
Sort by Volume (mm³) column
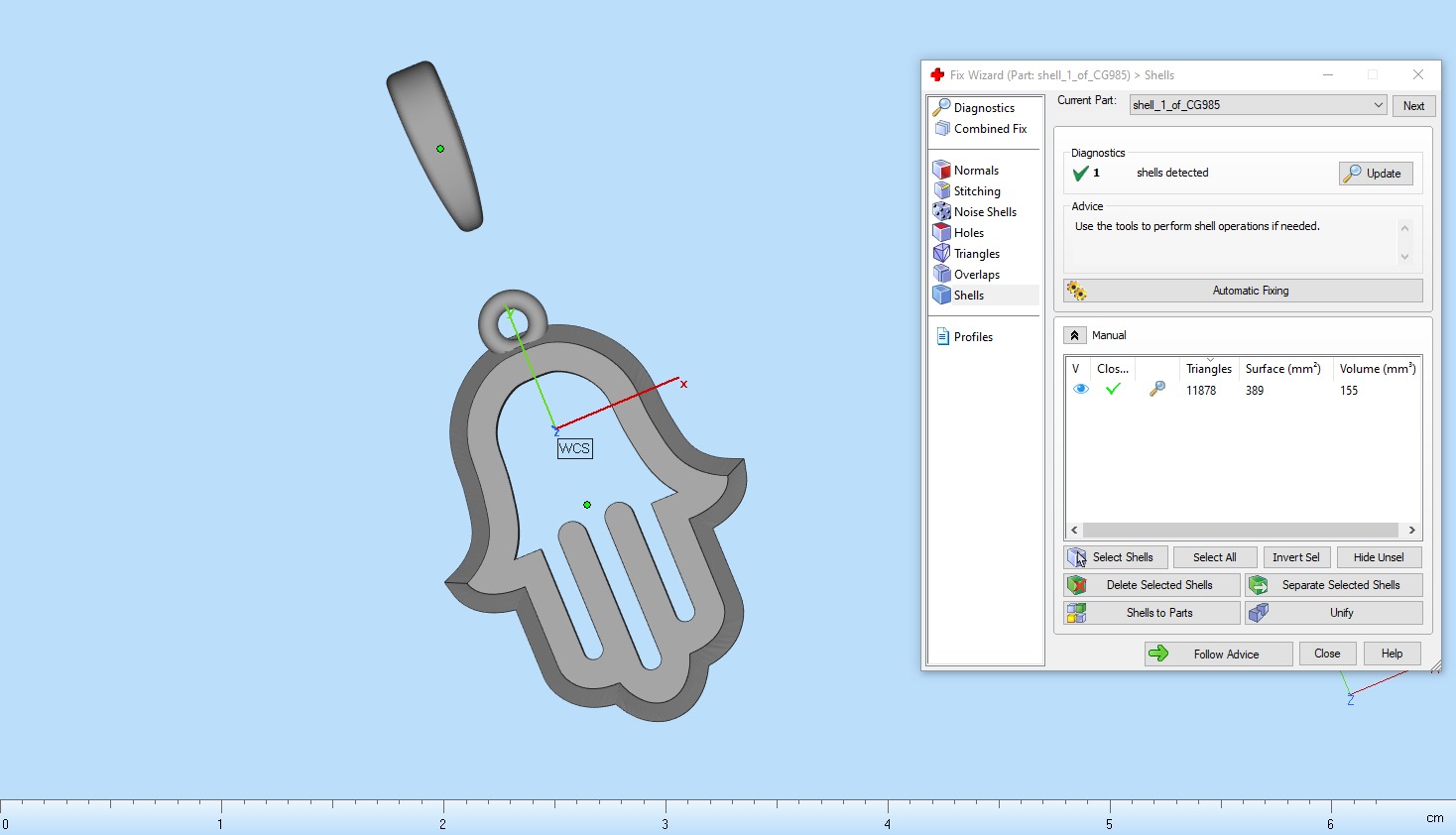click(x=1378, y=369)
